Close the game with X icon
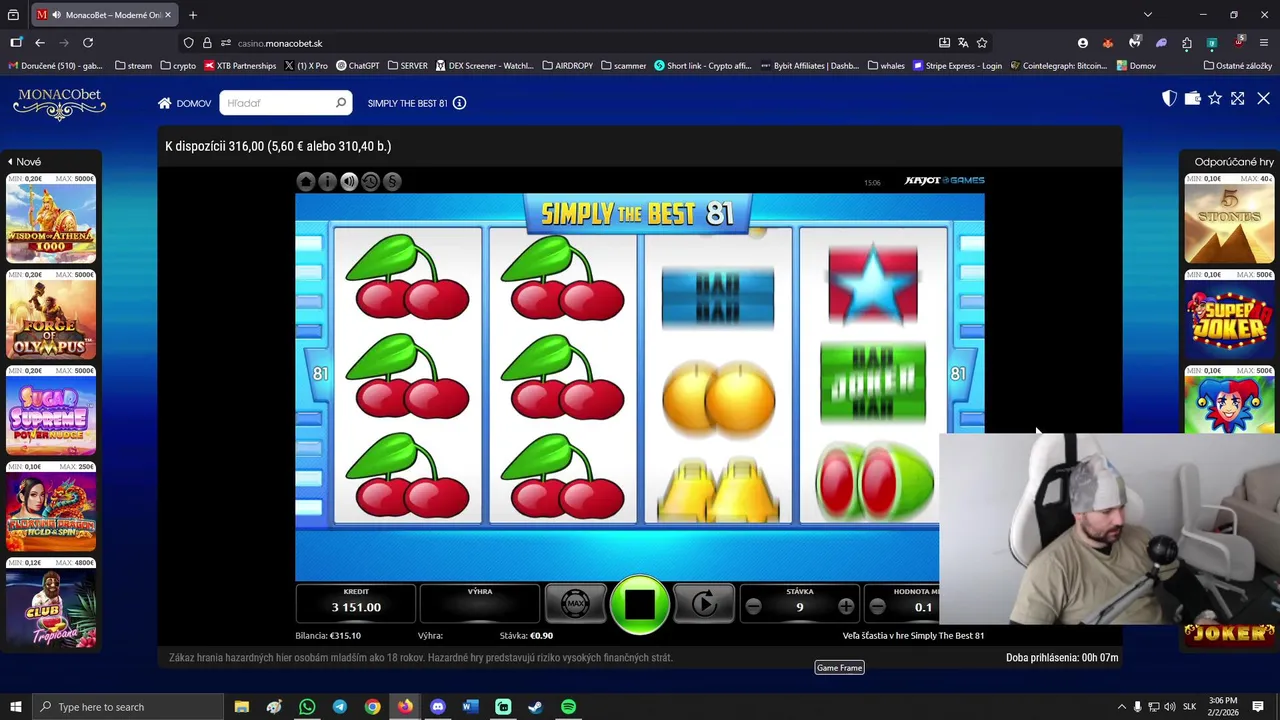Image resolution: width=1280 pixels, height=720 pixels. pos(1263,98)
